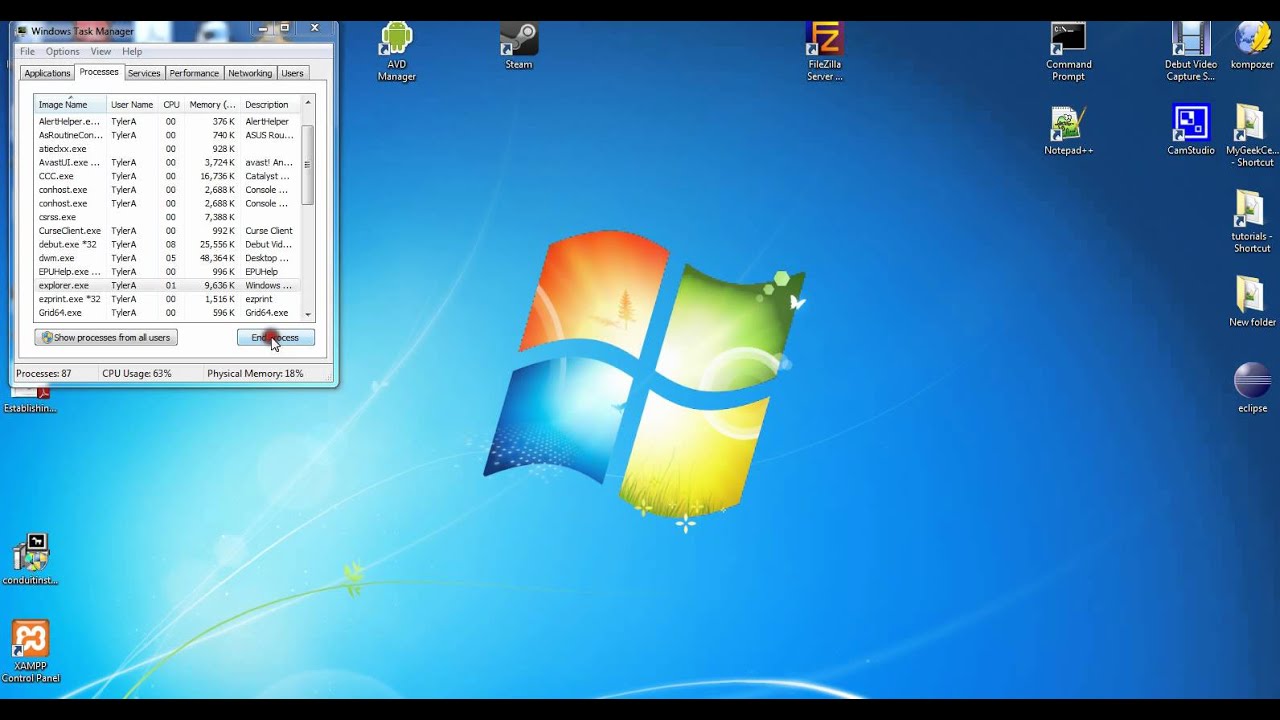Click the 25,556 K memory value
1280x720 pixels.
(x=218, y=244)
